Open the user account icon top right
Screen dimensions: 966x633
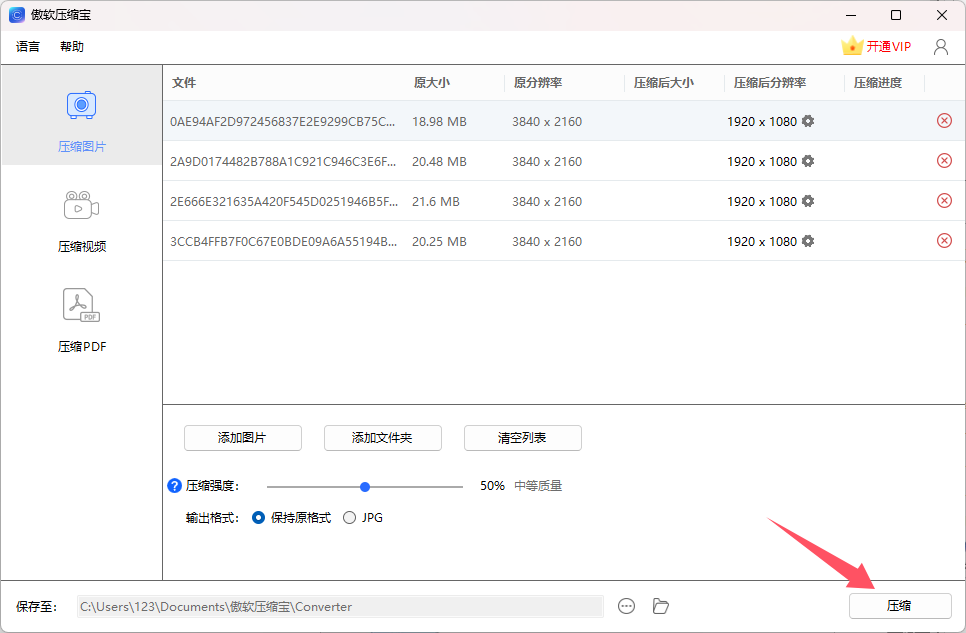(x=939, y=45)
